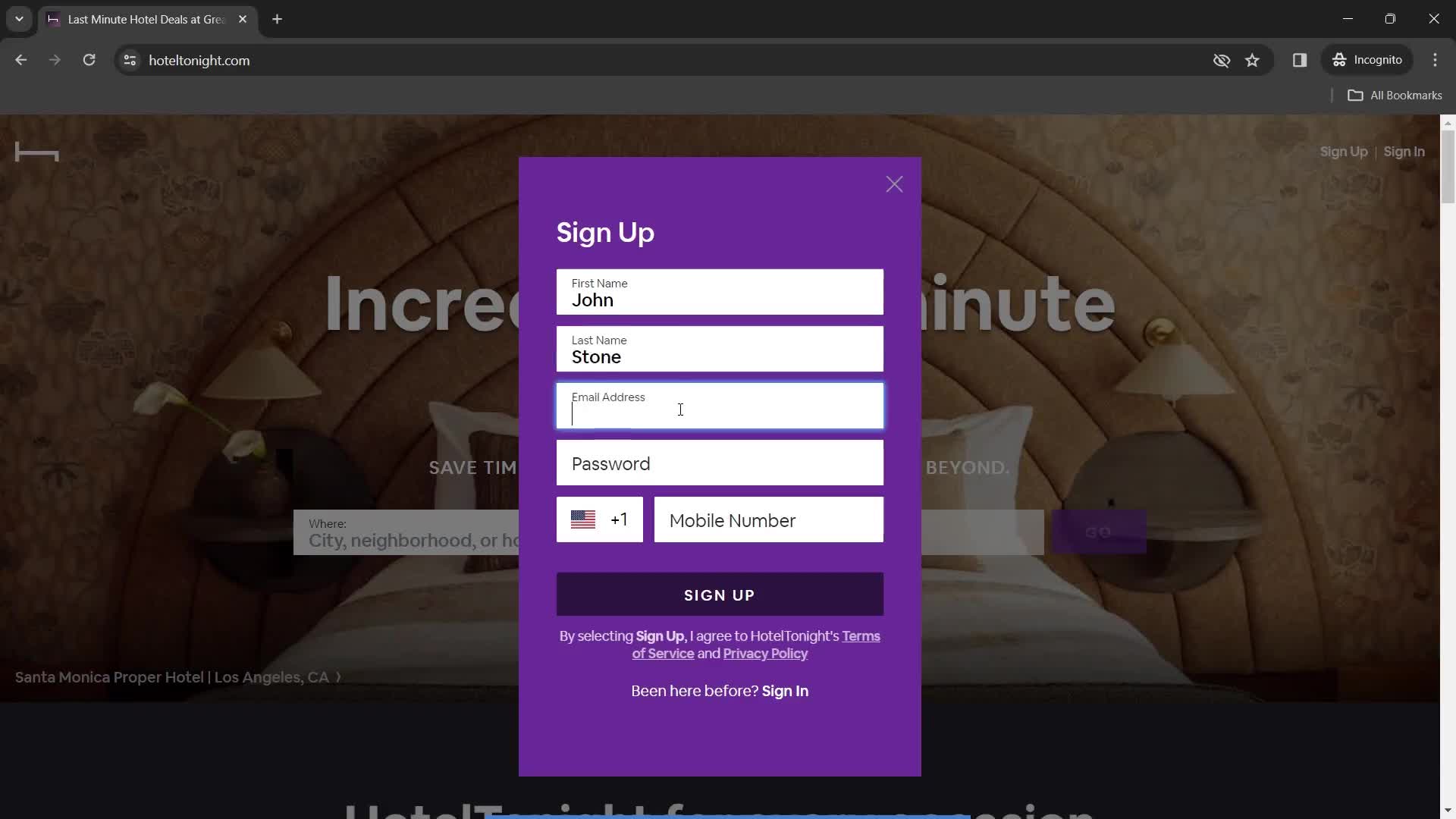Open the browser side panel icon
This screenshot has height=819, width=1456.
tap(1301, 61)
